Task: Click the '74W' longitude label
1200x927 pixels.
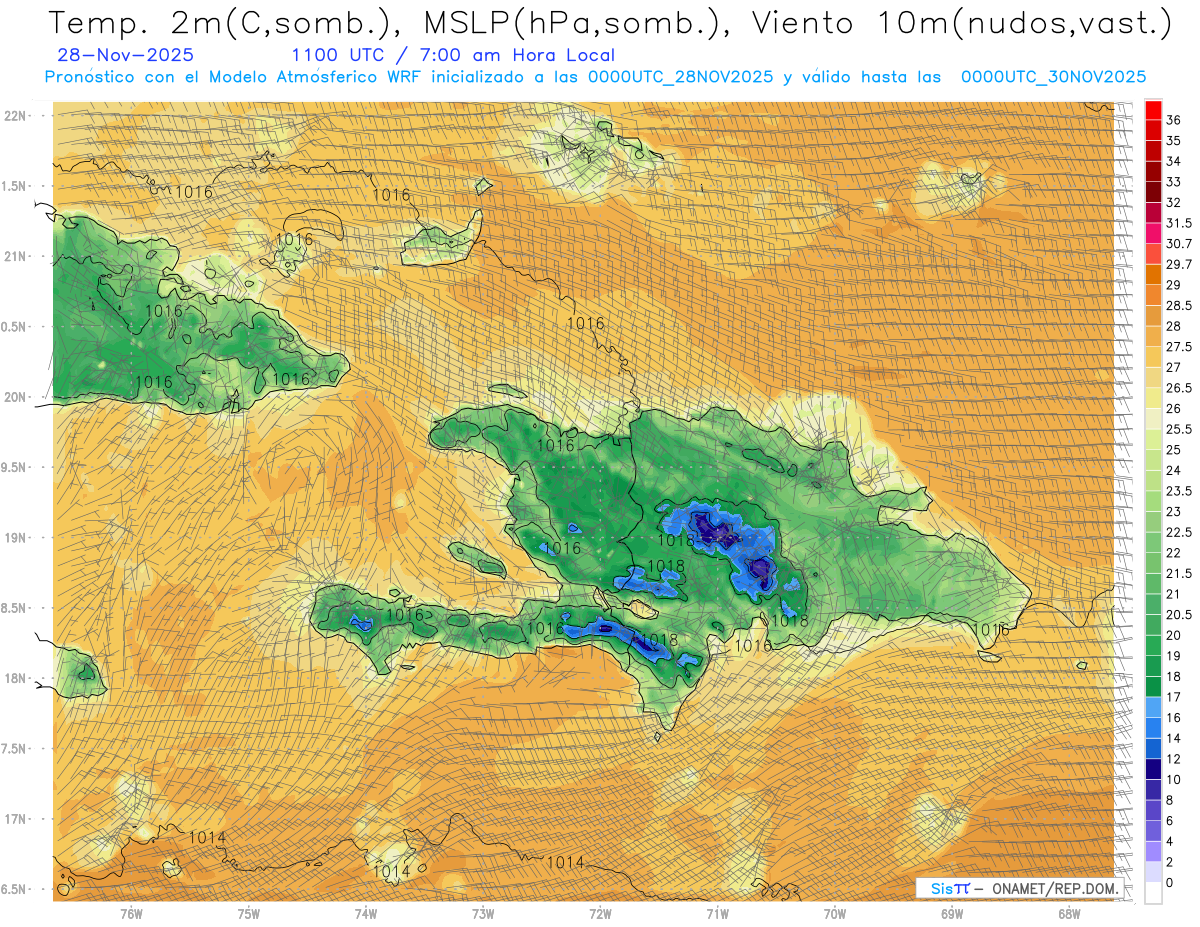Action: (366, 914)
